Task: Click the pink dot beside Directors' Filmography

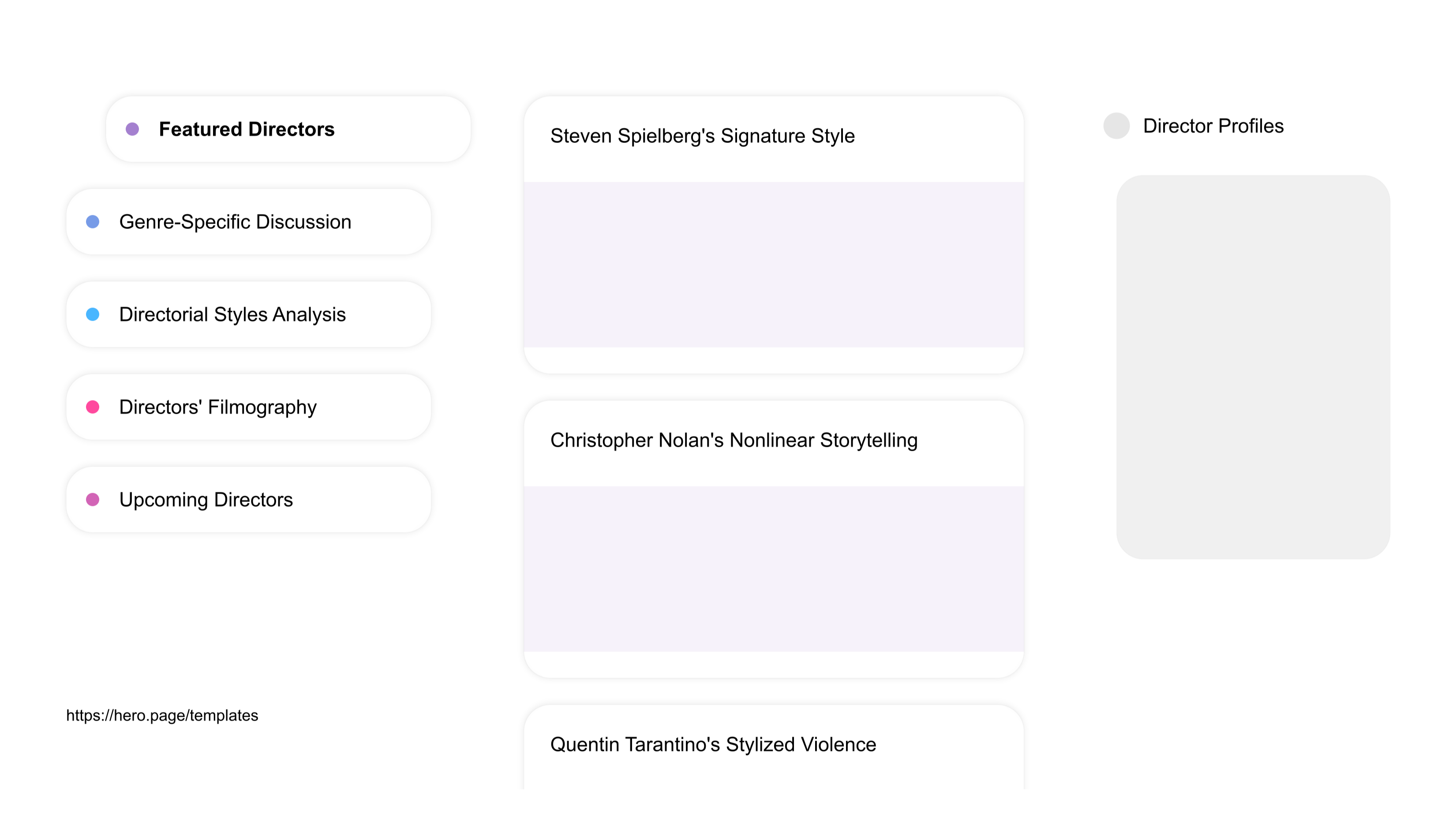Action: (x=93, y=407)
